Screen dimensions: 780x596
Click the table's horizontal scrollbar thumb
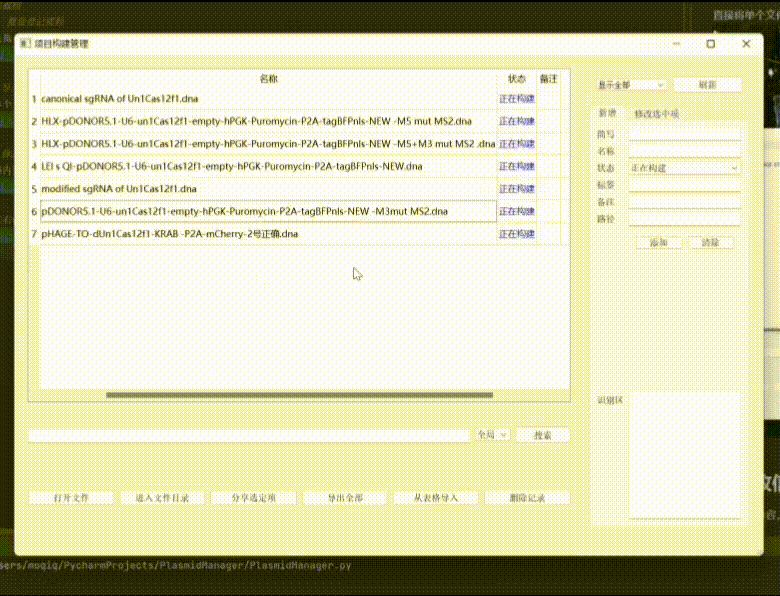click(299, 395)
